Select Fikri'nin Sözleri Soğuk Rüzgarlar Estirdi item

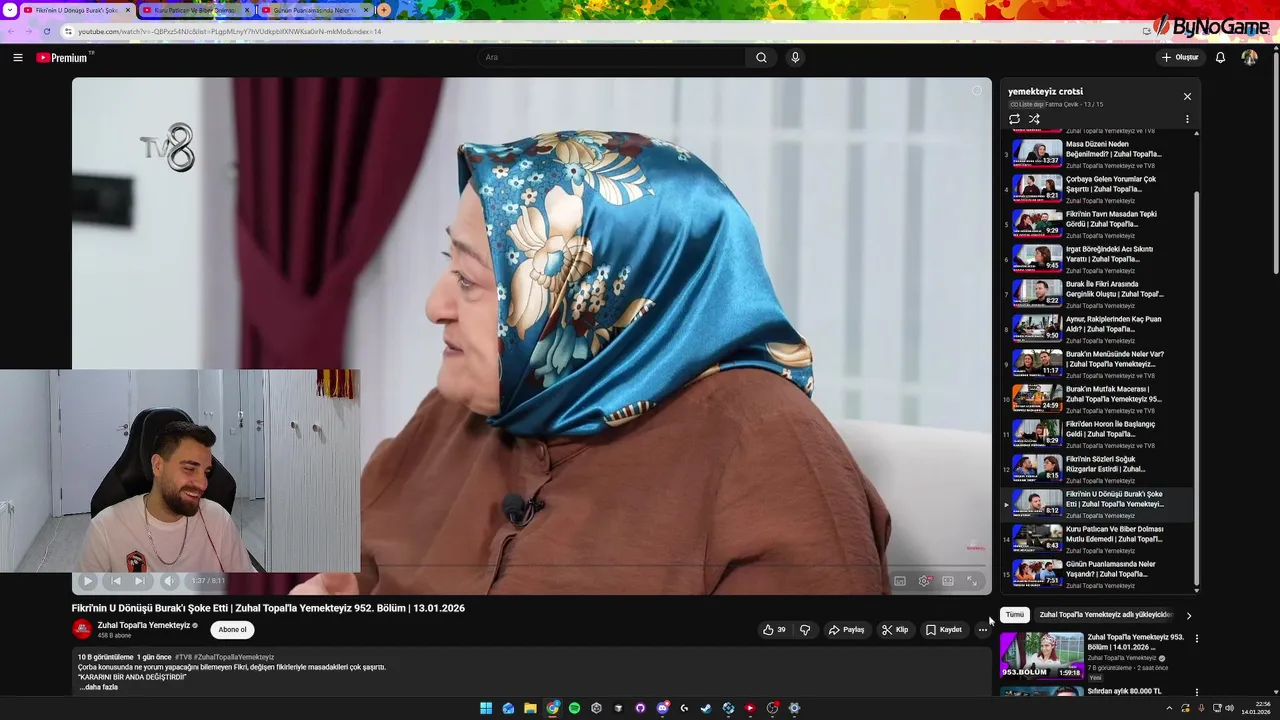click(1099, 469)
